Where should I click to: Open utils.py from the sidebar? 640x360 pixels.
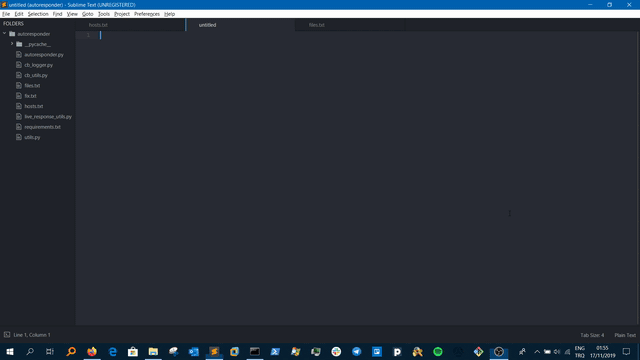pos(32,137)
